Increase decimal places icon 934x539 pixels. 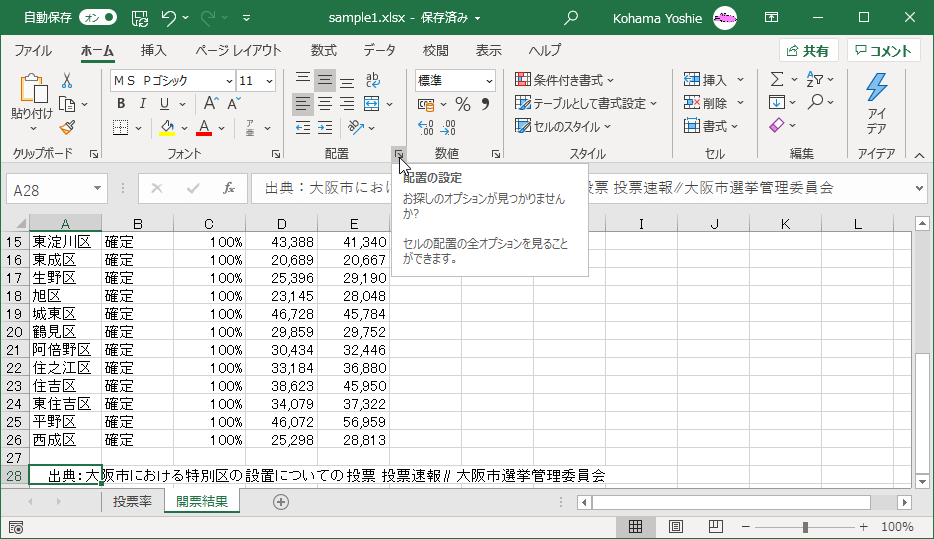coord(426,127)
